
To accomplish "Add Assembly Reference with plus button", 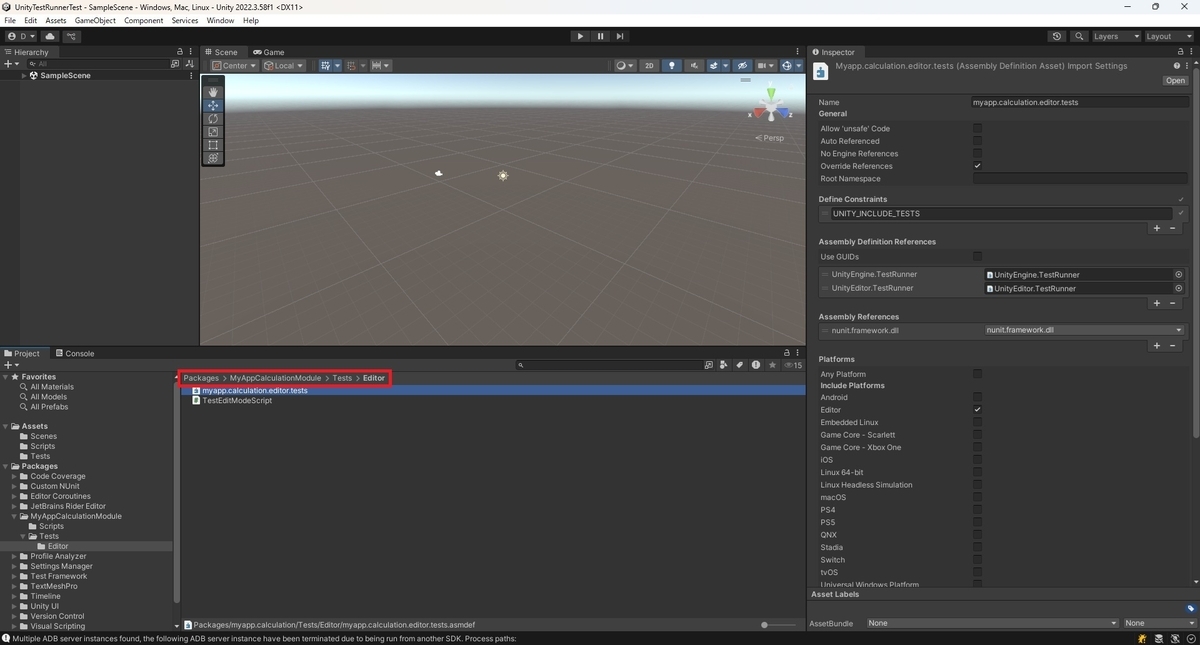I will point(1157,346).
